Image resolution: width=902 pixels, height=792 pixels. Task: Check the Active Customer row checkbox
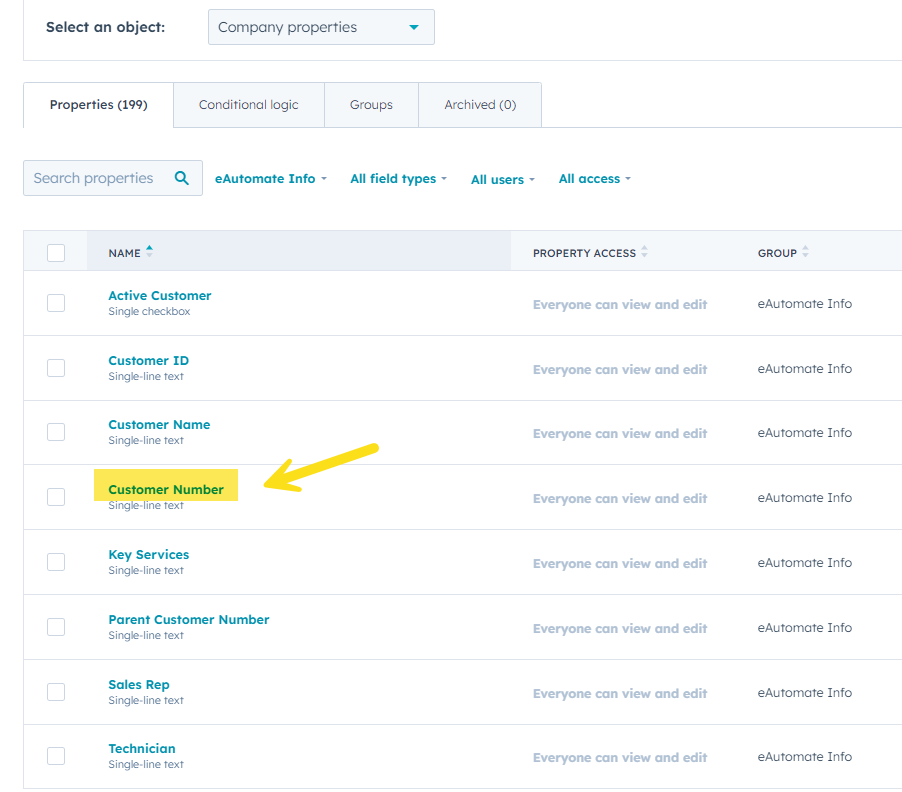click(56, 303)
